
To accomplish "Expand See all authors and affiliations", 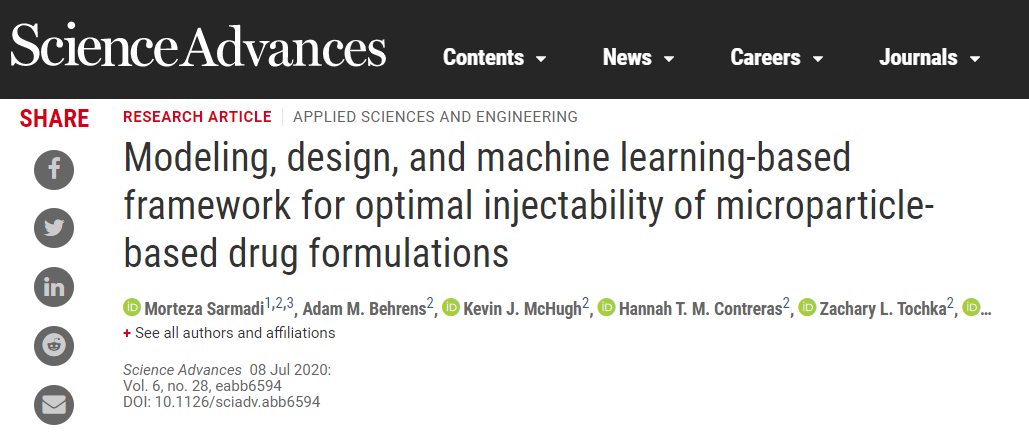I will point(229,333).
